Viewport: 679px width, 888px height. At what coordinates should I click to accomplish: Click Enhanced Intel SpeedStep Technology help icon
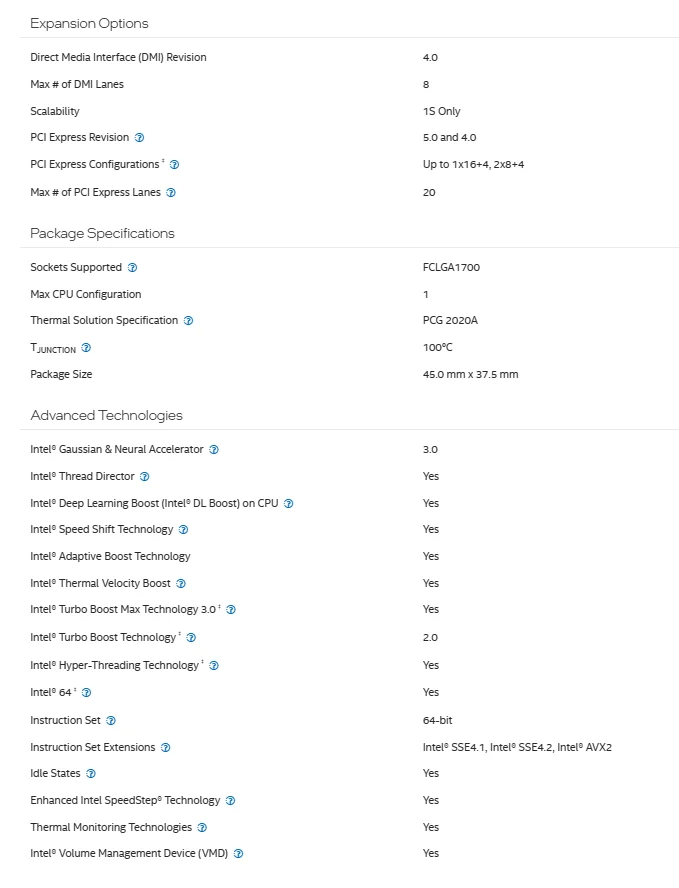point(231,801)
